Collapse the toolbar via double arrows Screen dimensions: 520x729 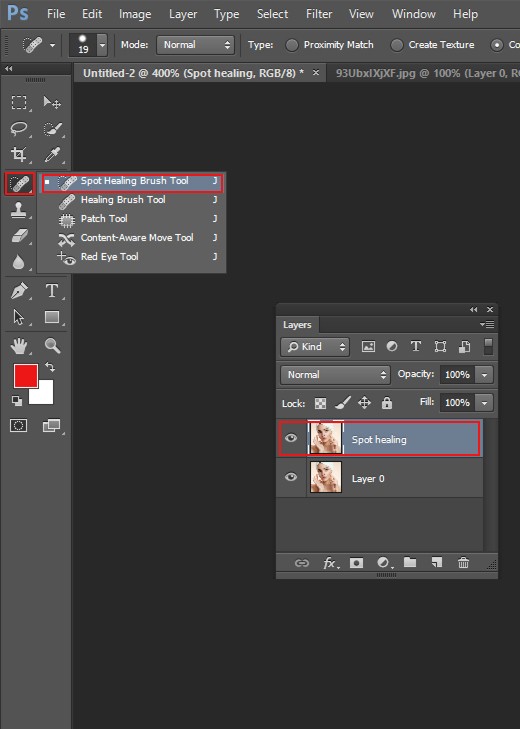click(x=9, y=69)
